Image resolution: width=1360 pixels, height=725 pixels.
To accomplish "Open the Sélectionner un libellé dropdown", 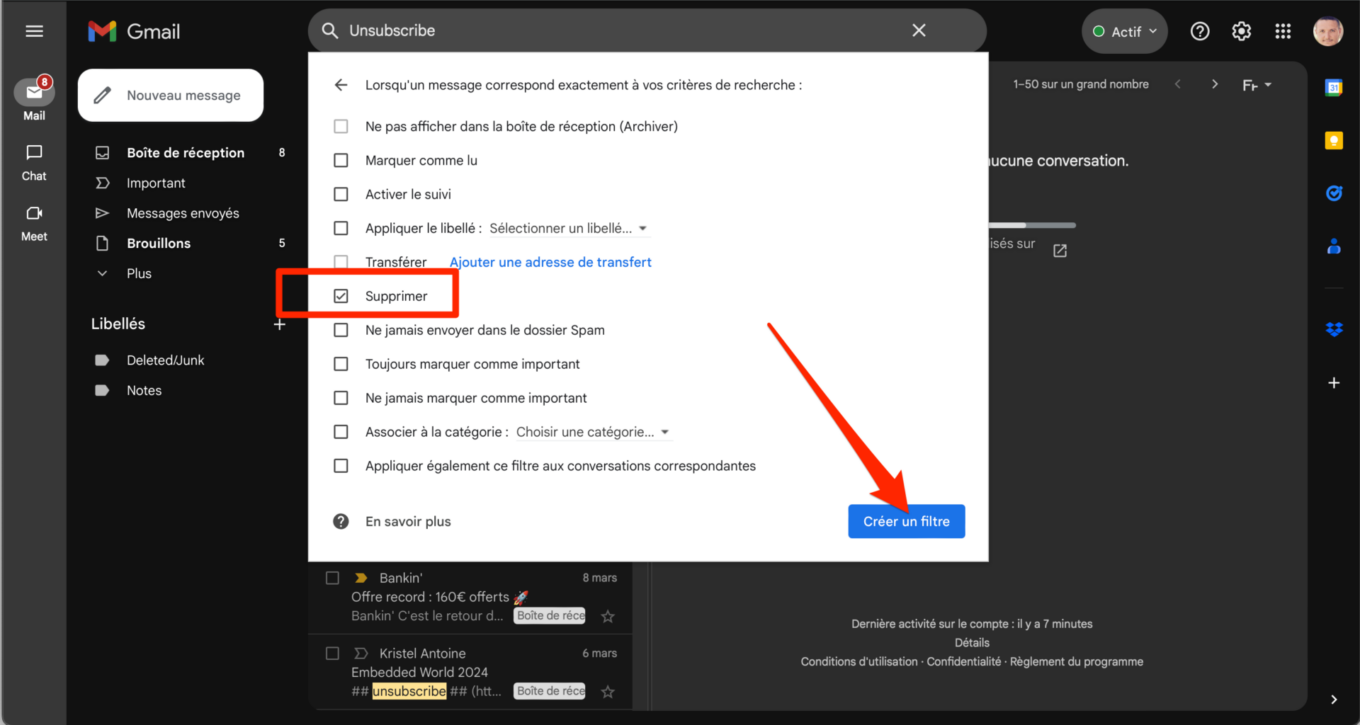I will (568, 228).
